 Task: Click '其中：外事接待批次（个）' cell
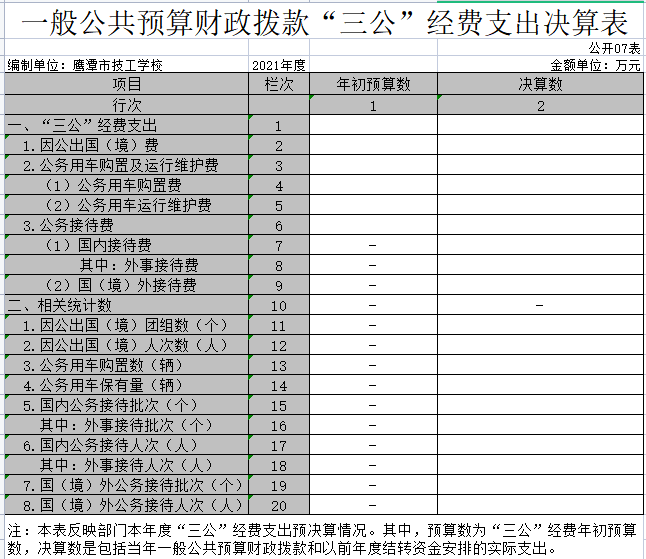pos(126,425)
